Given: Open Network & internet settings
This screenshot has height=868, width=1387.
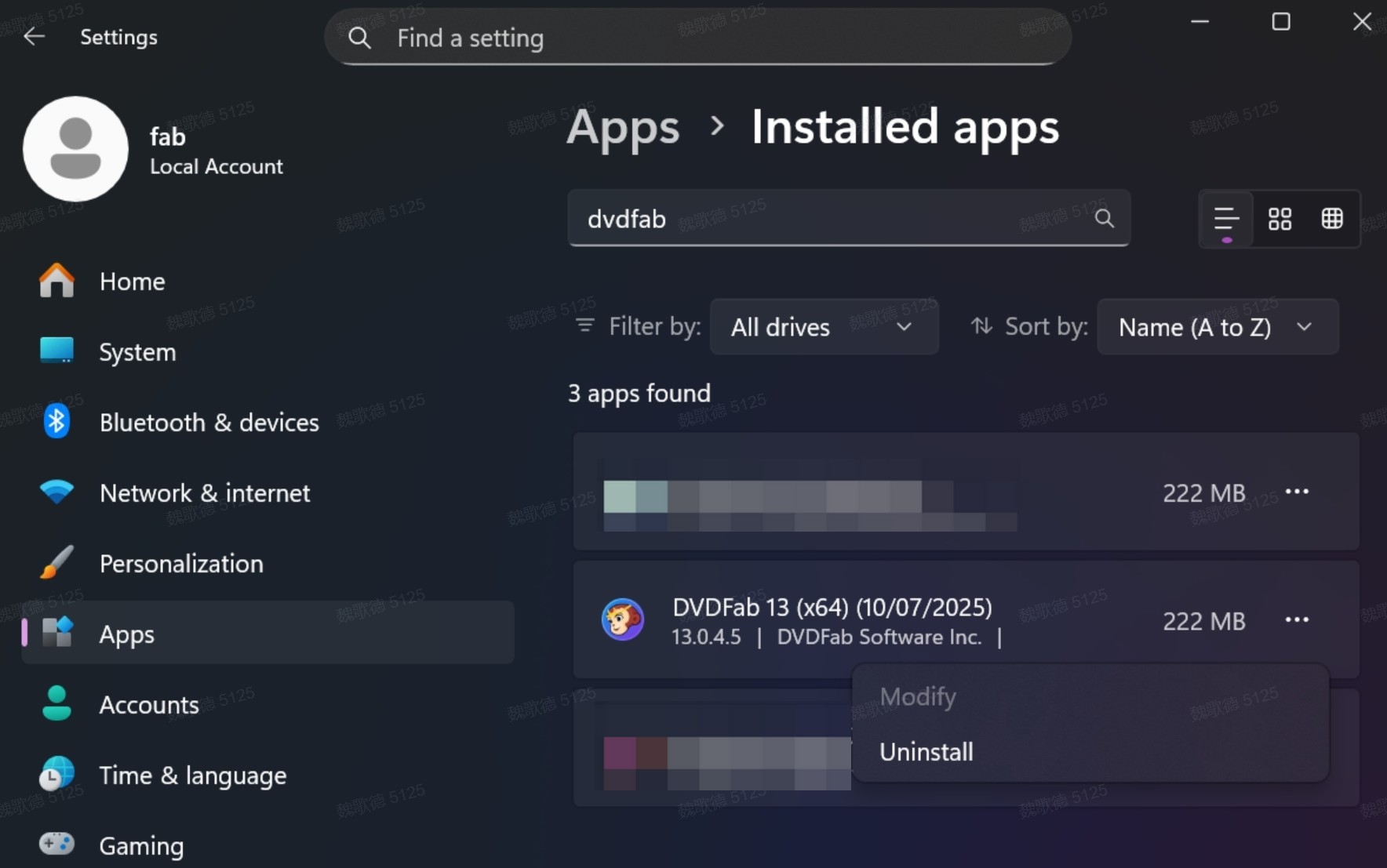Looking at the screenshot, I should [x=268, y=493].
